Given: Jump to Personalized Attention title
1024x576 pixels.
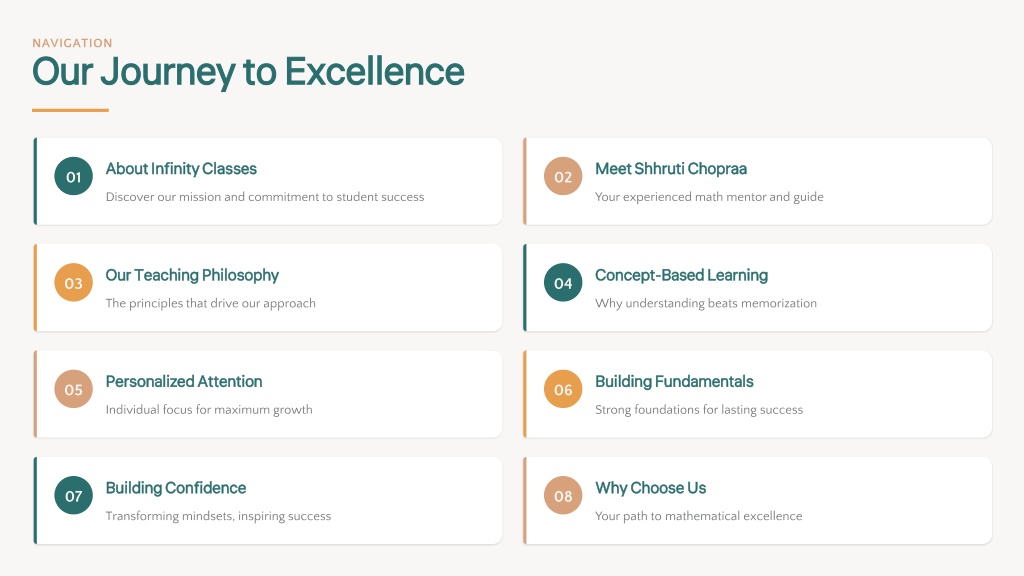Looking at the screenshot, I should pyautogui.click(x=184, y=381).
